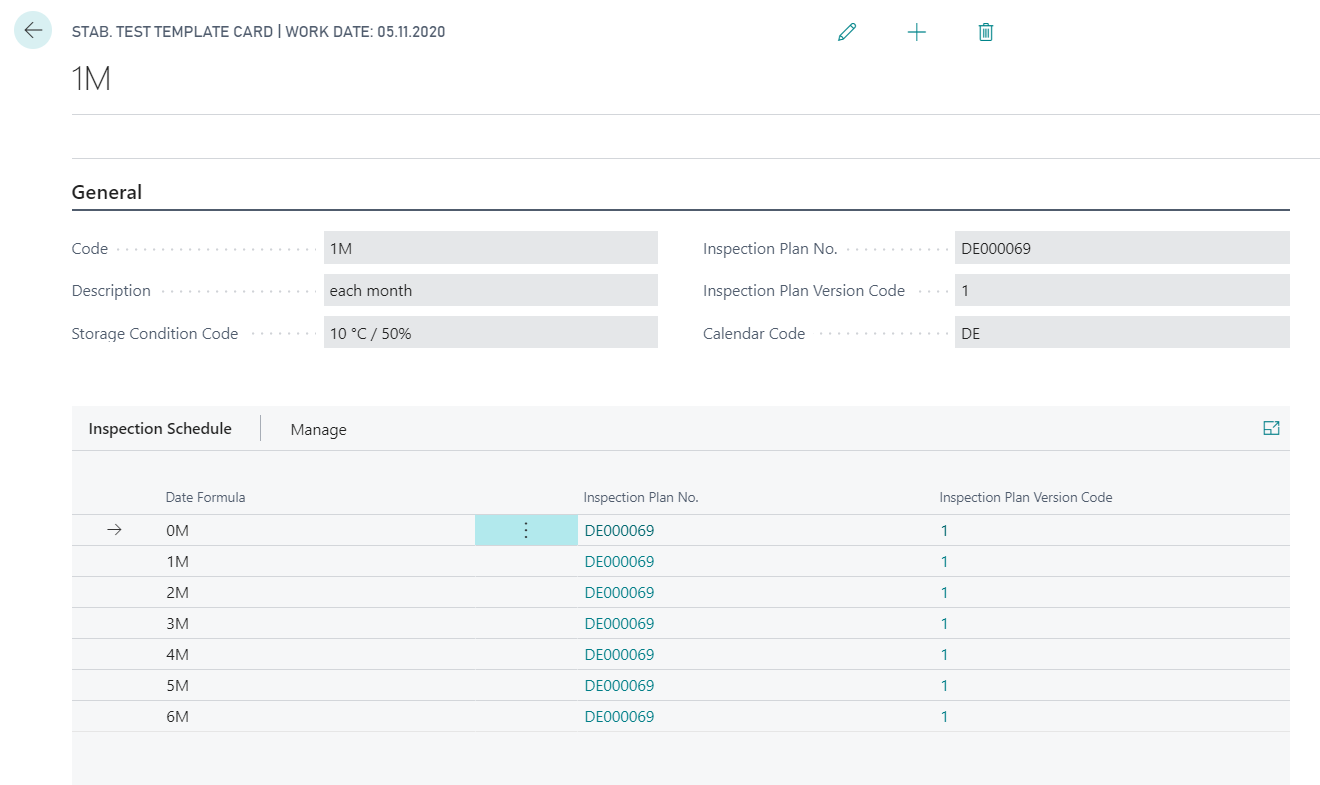Click version code 1 in 6M row
Viewport: 1320px width, 785px height.
click(x=944, y=717)
